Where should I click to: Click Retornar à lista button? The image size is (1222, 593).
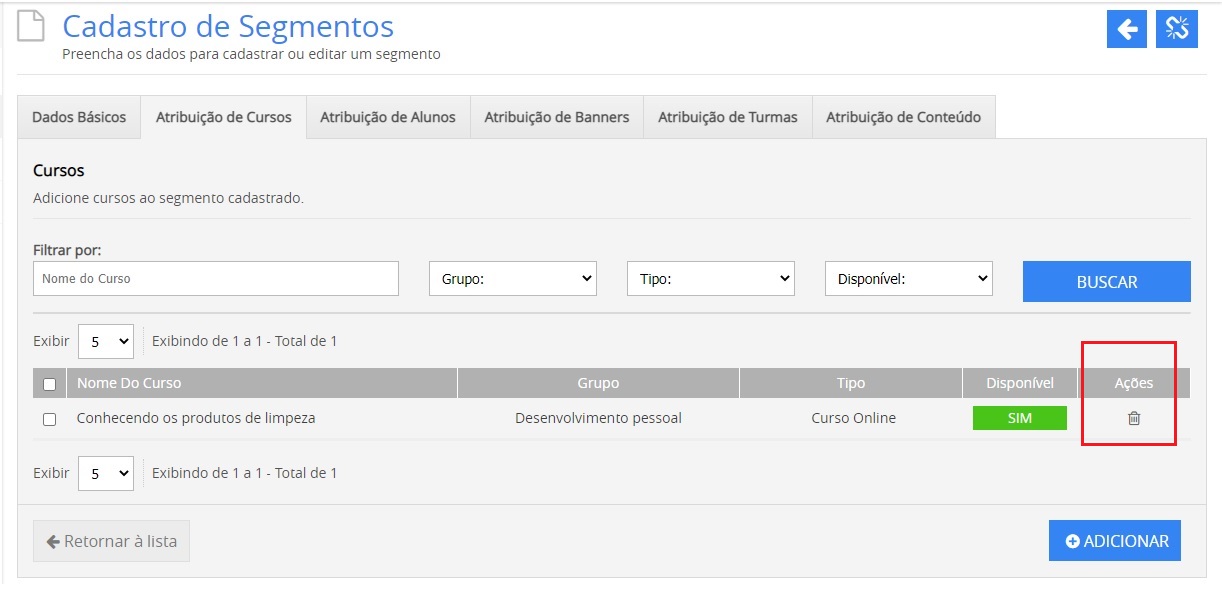point(111,541)
